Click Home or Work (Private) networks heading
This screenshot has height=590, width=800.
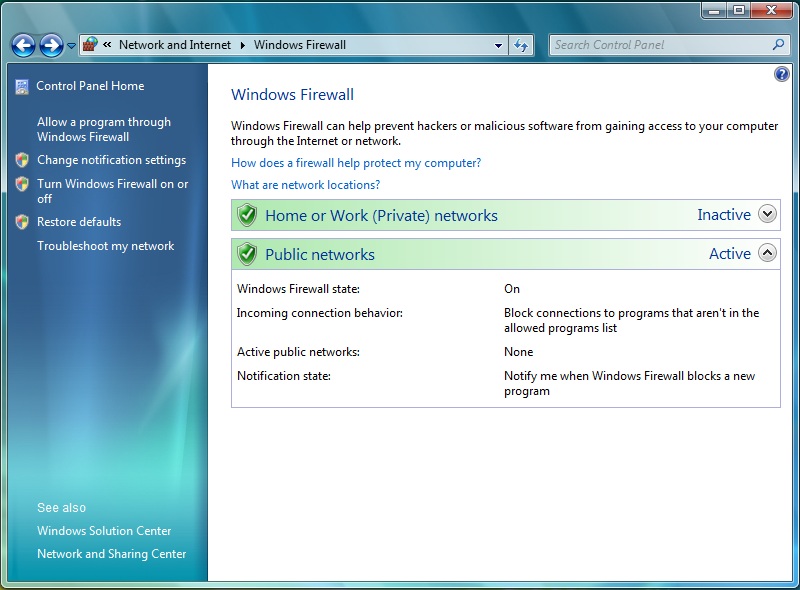(x=381, y=215)
